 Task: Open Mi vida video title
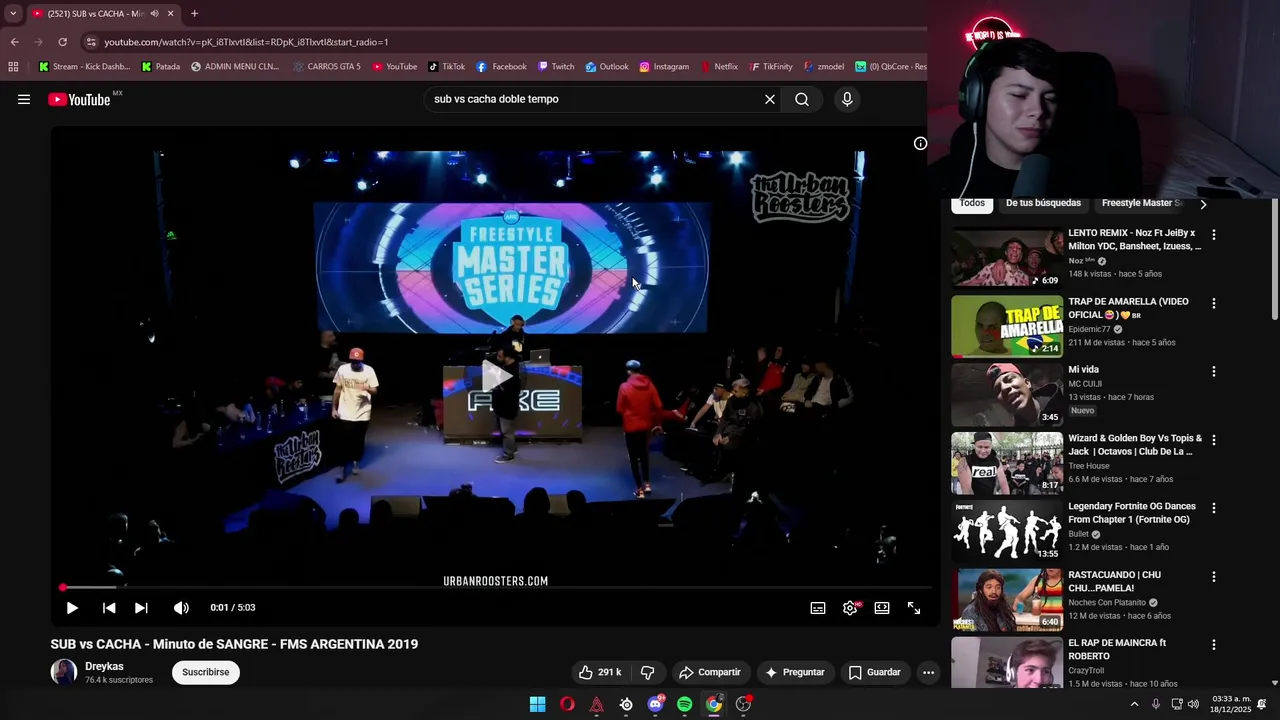pyautogui.click(x=1083, y=370)
